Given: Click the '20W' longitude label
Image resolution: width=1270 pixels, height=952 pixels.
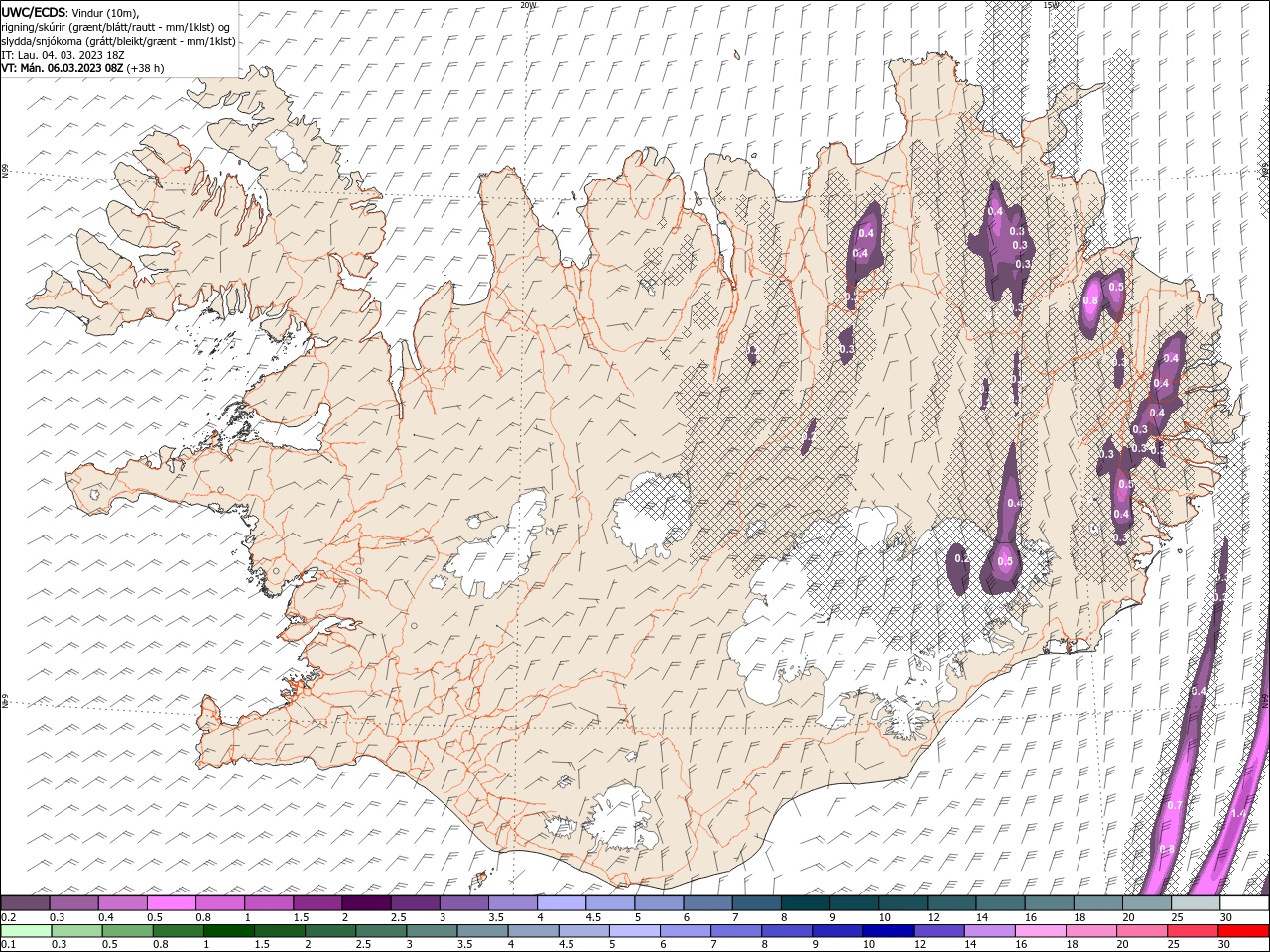Looking at the screenshot, I should tap(528, 5).
